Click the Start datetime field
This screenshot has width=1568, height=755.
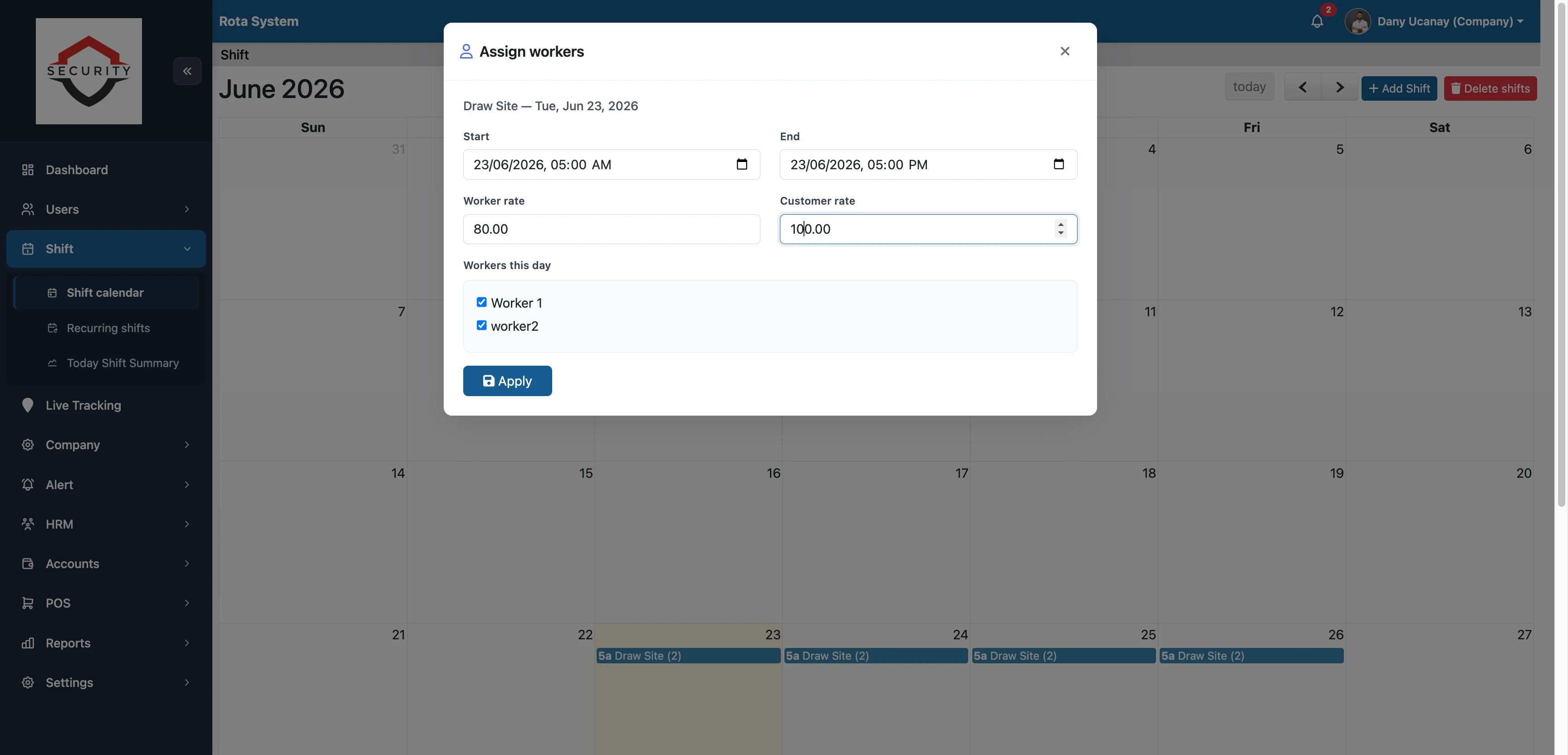(x=611, y=164)
